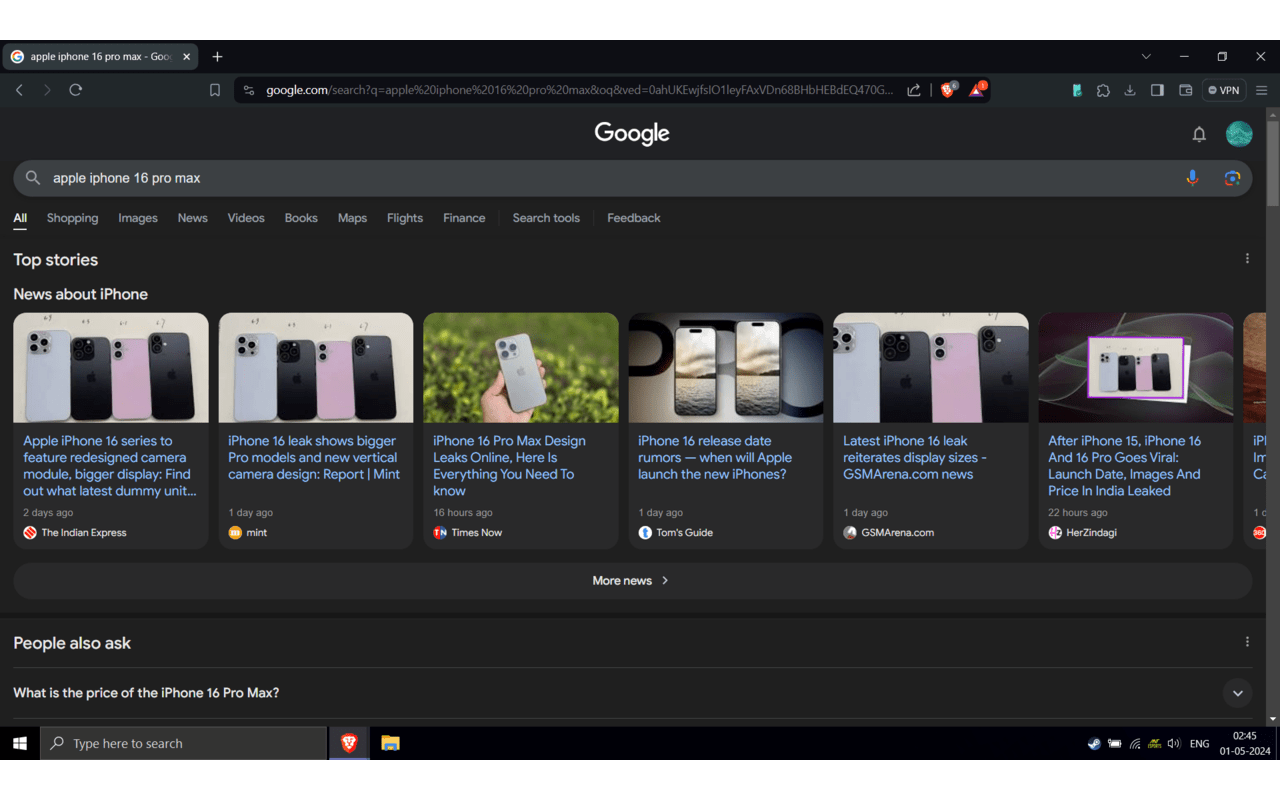Click the HerZindagi purple thumbnail image
Screen dimensions: 1280x800
tap(1136, 368)
